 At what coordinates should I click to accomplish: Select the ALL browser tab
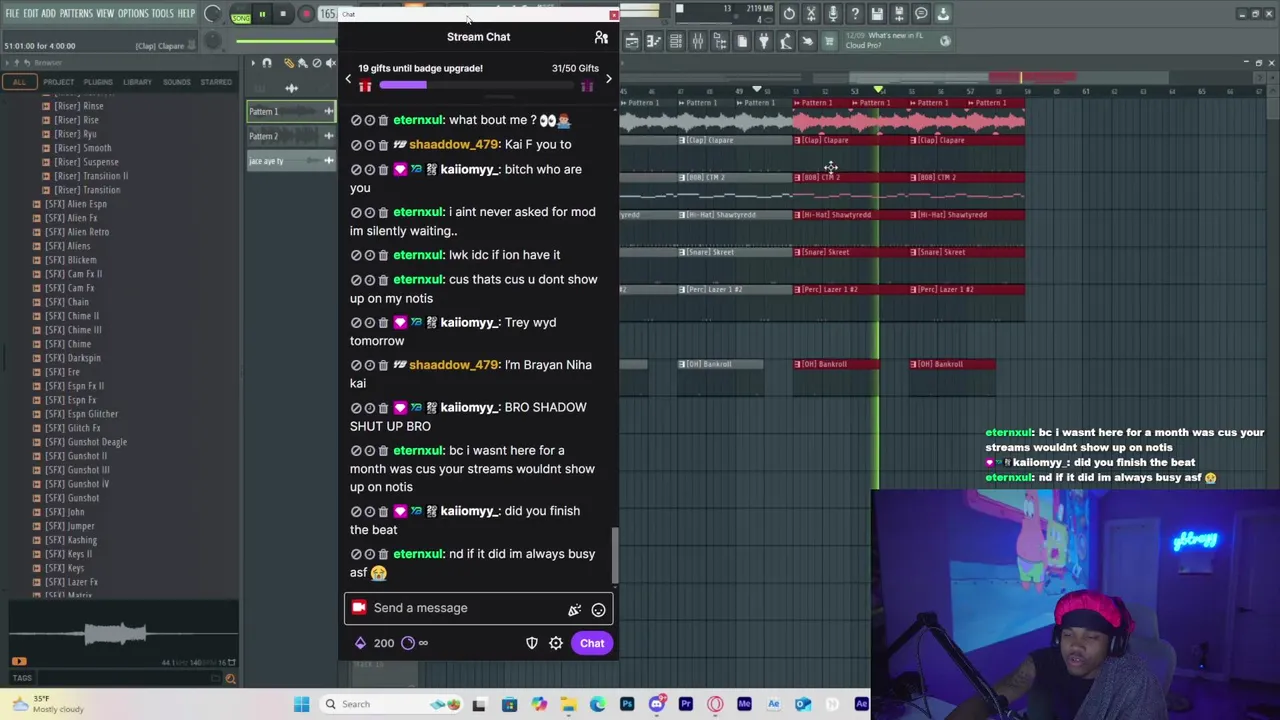click(19, 82)
